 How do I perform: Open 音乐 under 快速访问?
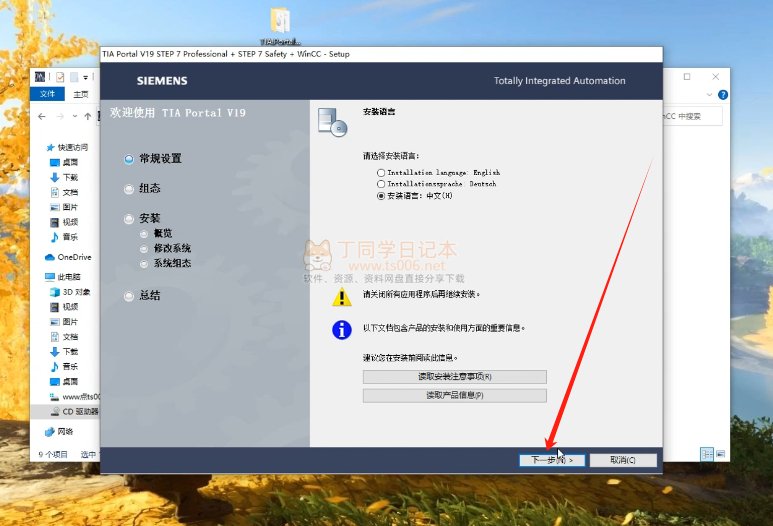(x=64, y=237)
